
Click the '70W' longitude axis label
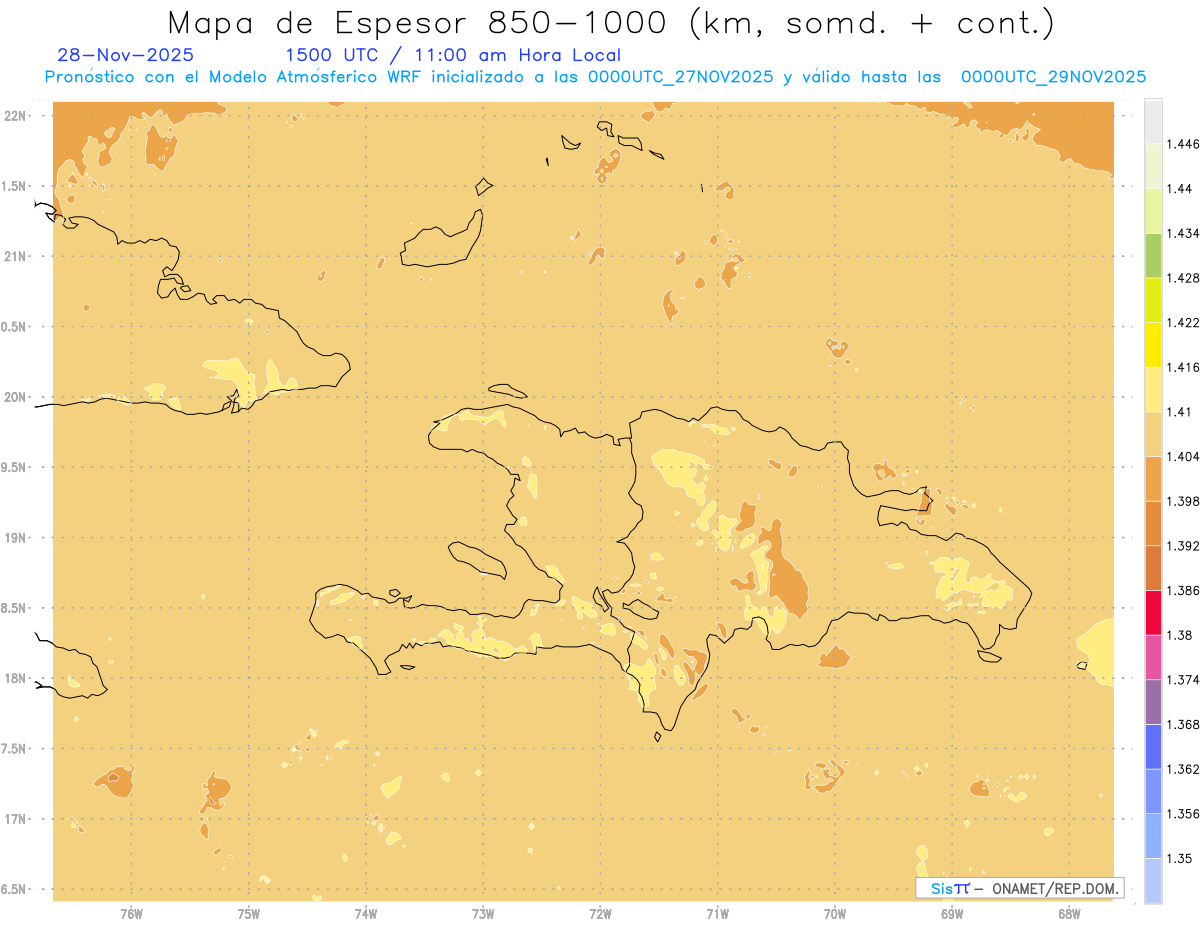click(x=835, y=914)
